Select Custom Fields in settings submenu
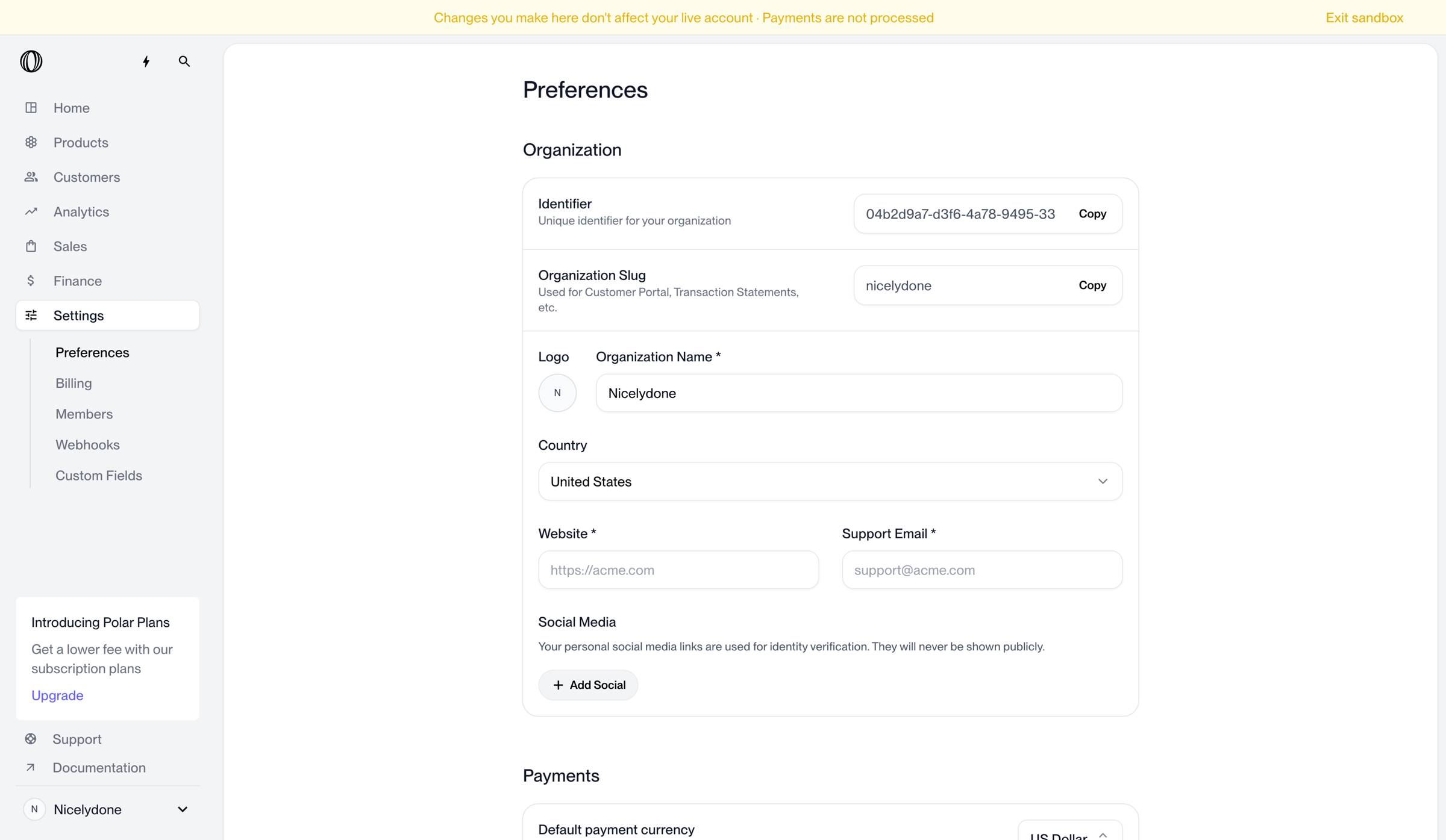Viewport: 1446px width, 840px height. click(x=99, y=476)
